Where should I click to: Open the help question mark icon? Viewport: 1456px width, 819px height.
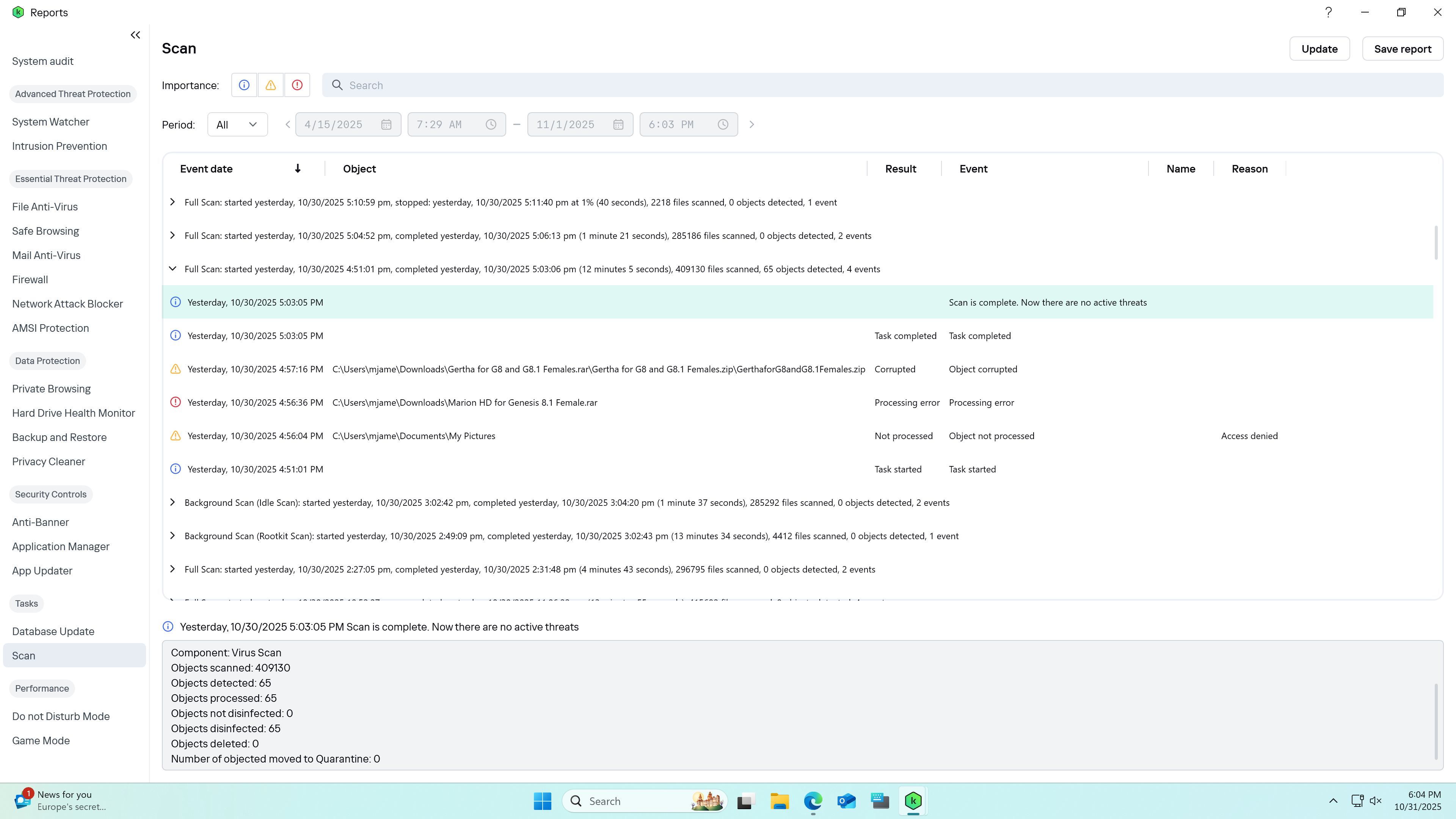1328,12
